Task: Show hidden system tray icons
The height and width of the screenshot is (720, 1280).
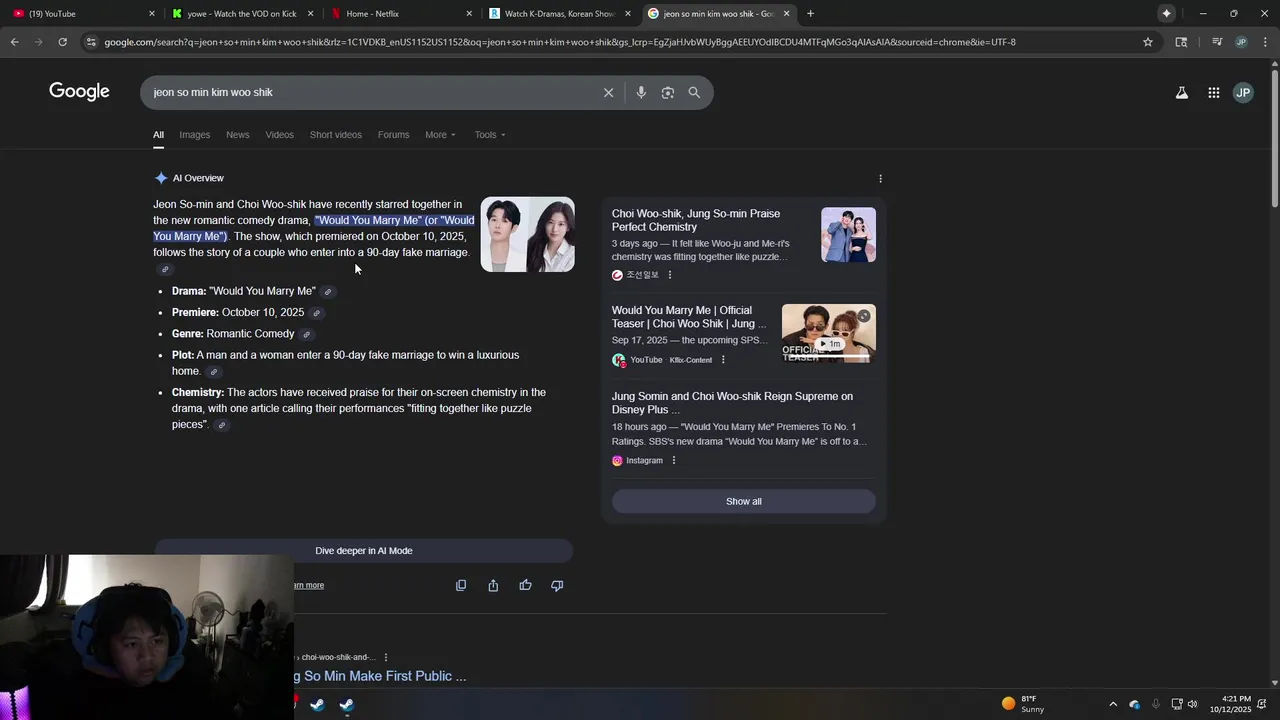Action: coord(1113,704)
